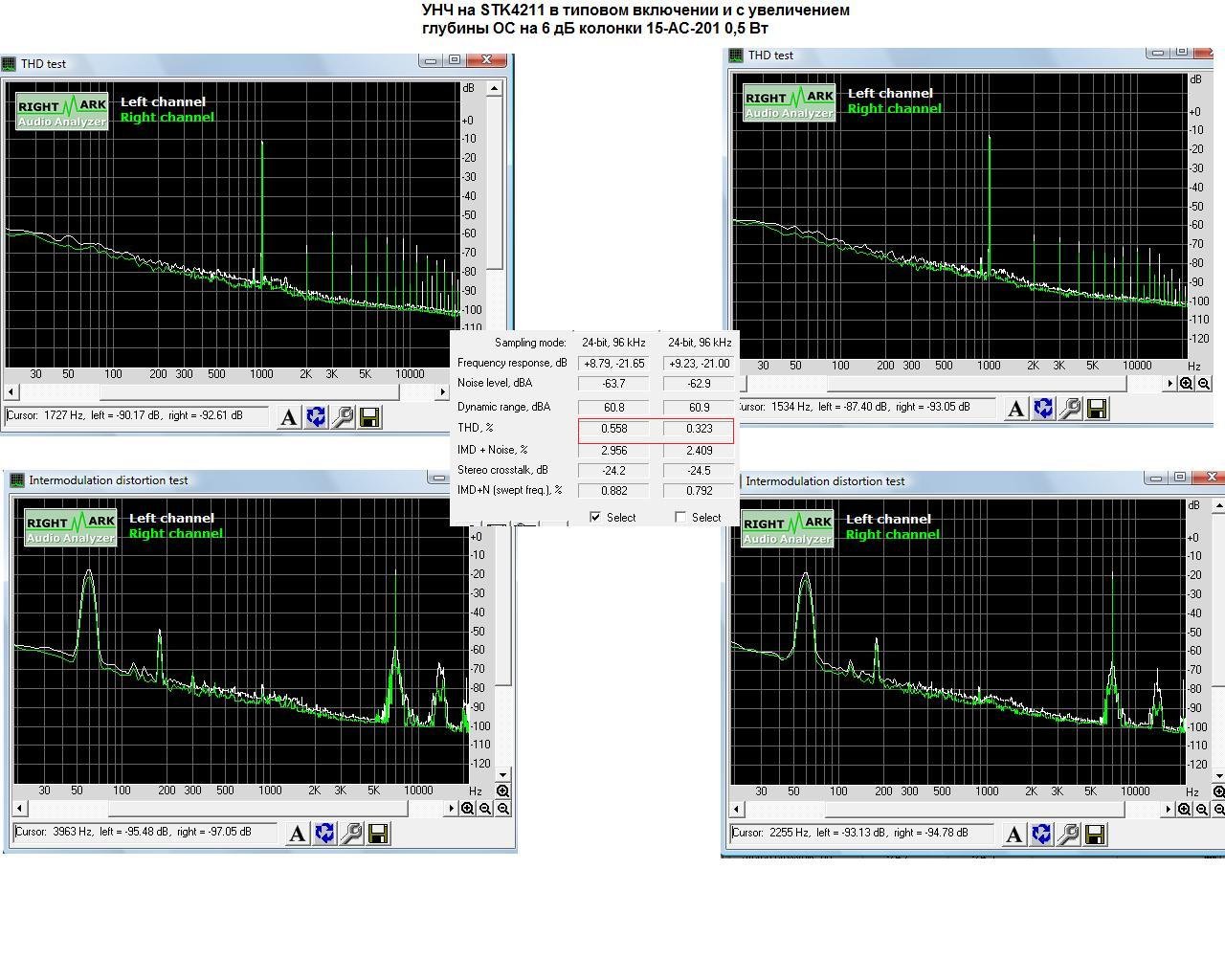The height and width of the screenshot is (980, 1225).
Task: Click the 'Sampling mode:' label in results panel
Action: click(x=530, y=343)
